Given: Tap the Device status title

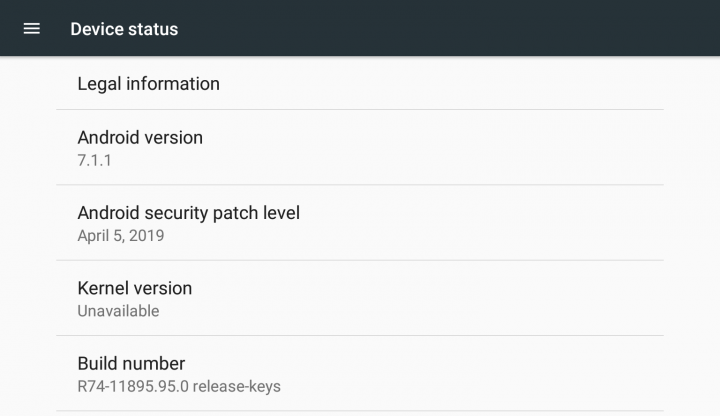Looking at the screenshot, I should (x=124, y=29).
